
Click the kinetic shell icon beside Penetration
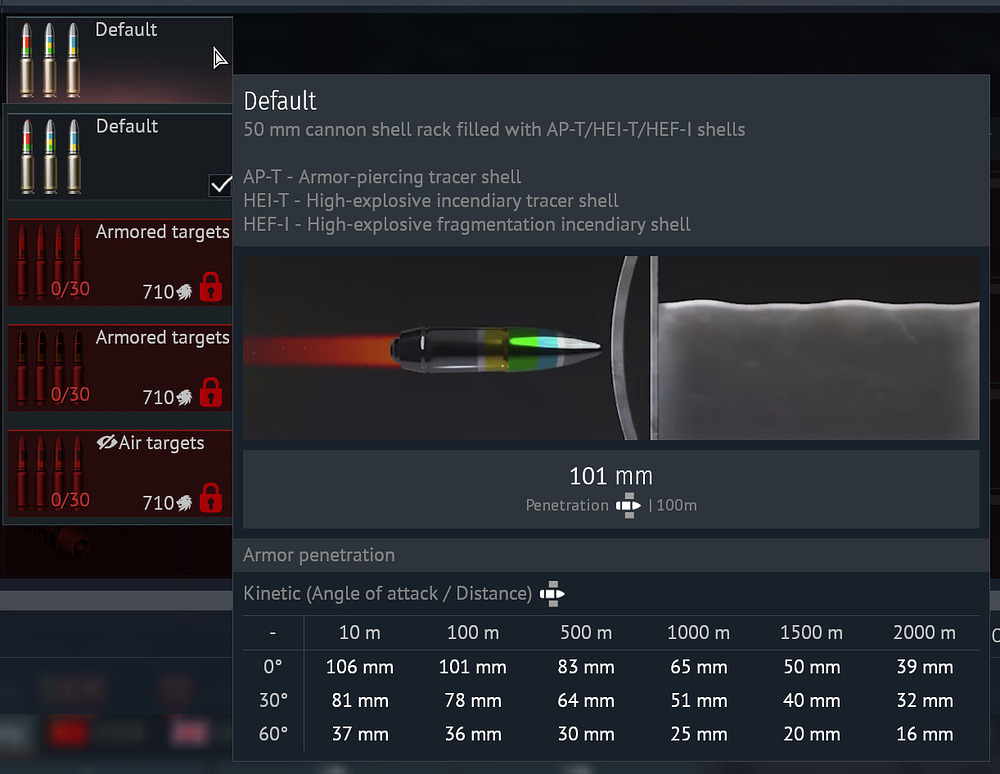(628, 505)
